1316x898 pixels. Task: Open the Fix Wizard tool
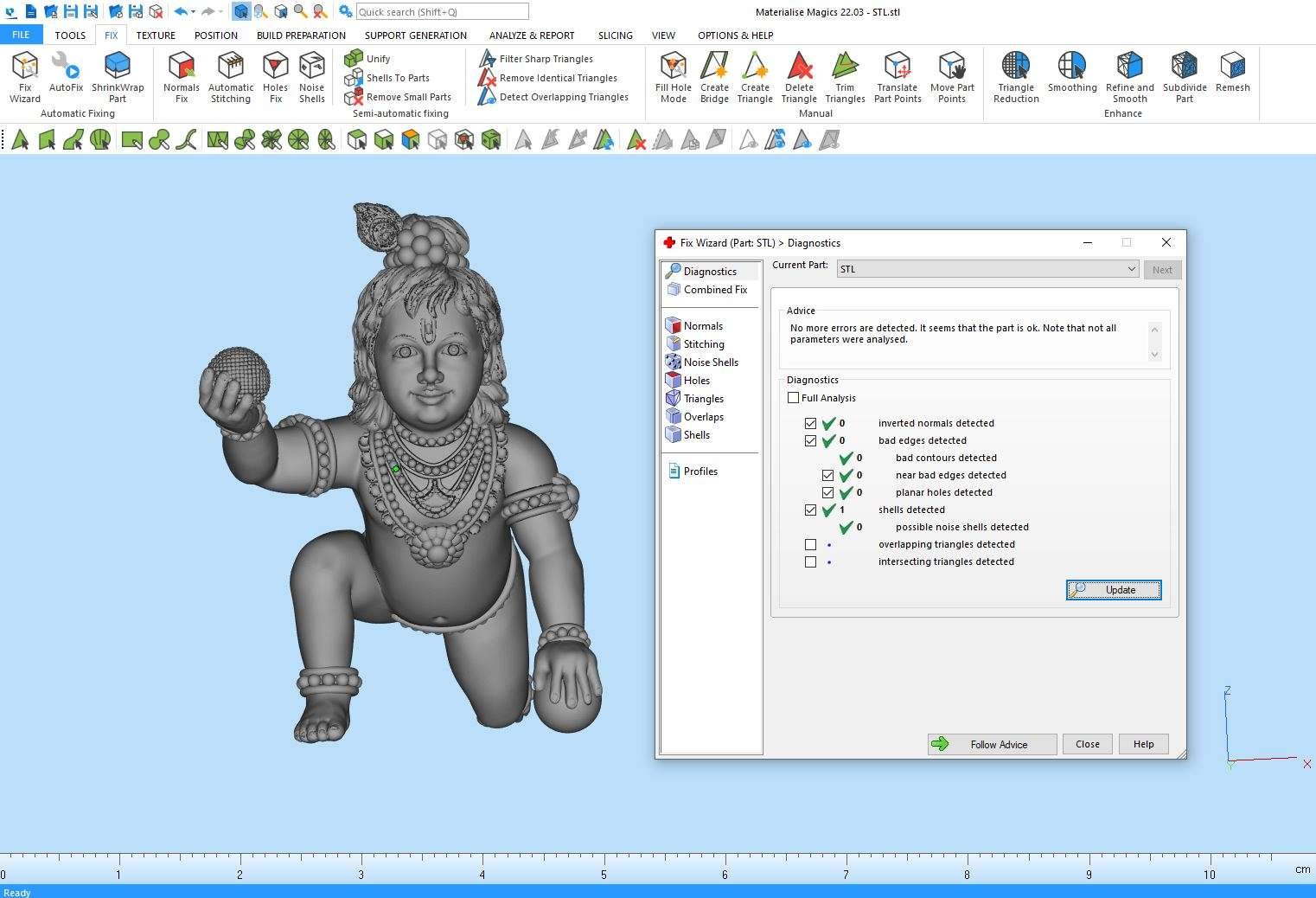click(x=25, y=76)
